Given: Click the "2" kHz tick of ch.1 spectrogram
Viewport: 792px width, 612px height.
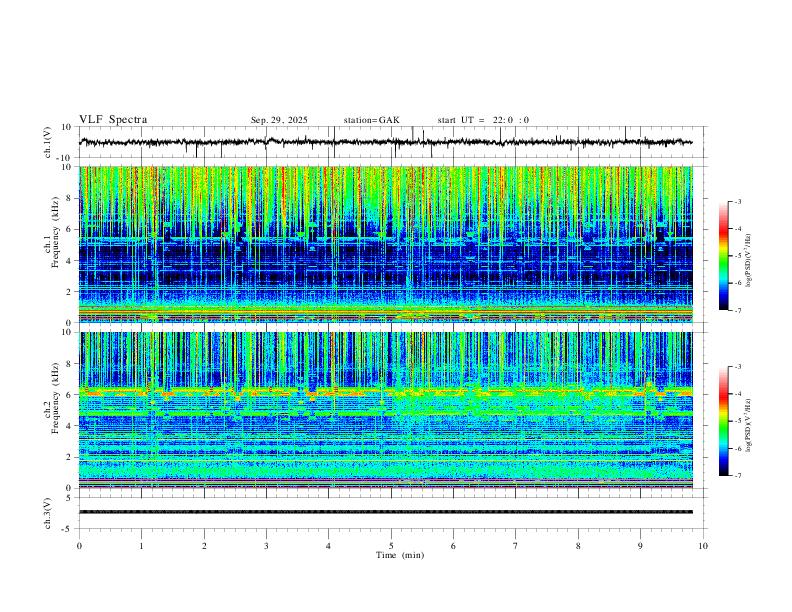Looking at the screenshot, I should (x=70, y=291).
